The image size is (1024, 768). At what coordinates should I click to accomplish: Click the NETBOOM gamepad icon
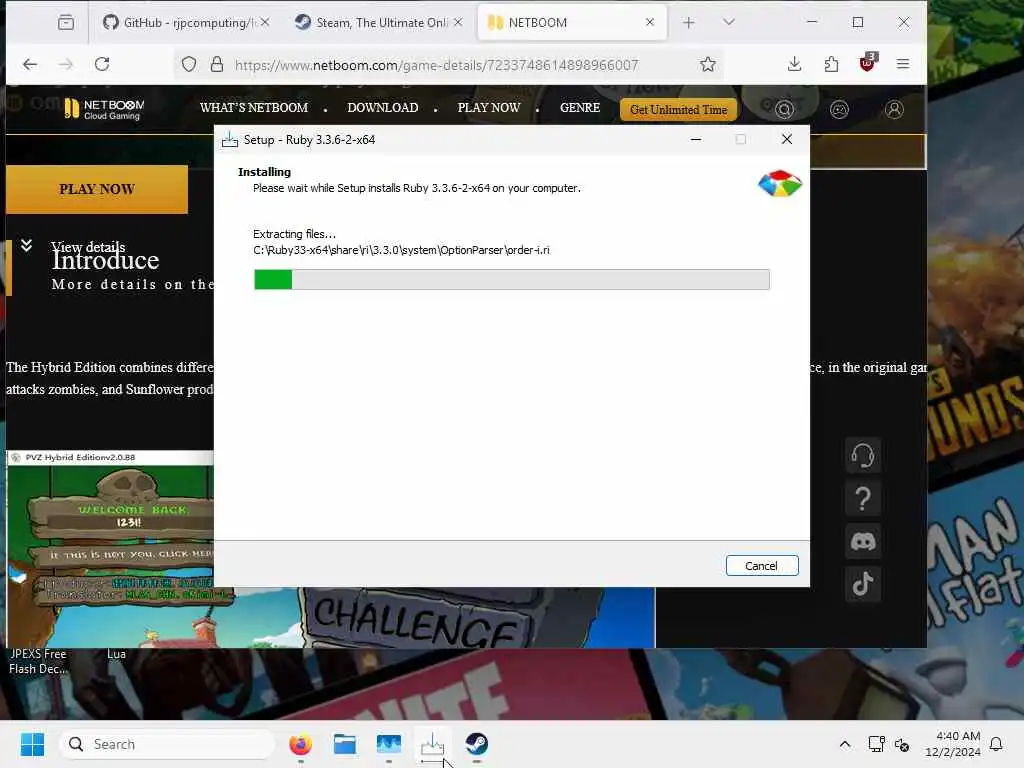[839, 109]
